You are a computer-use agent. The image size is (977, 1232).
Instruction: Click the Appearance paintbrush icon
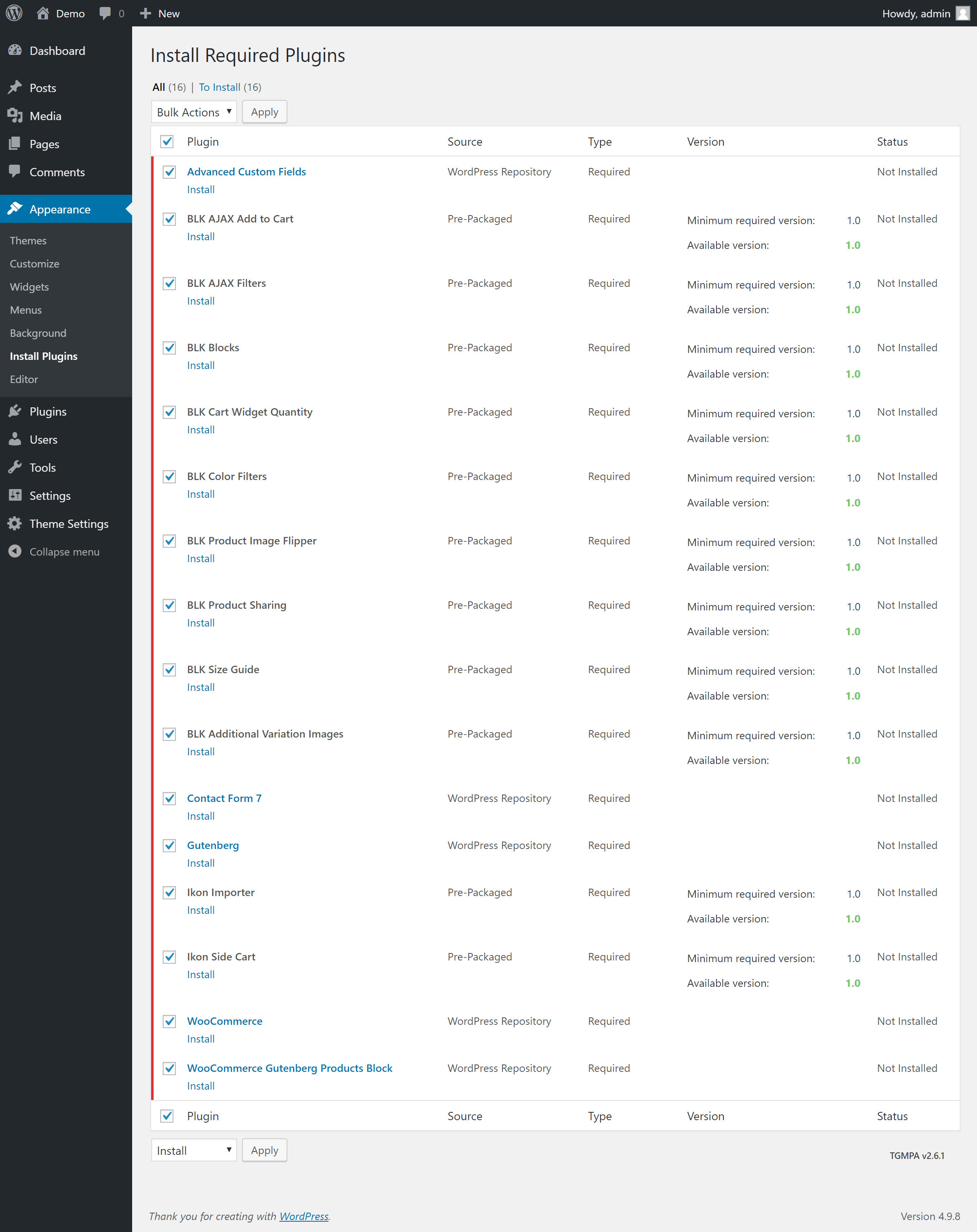click(15, 208)
